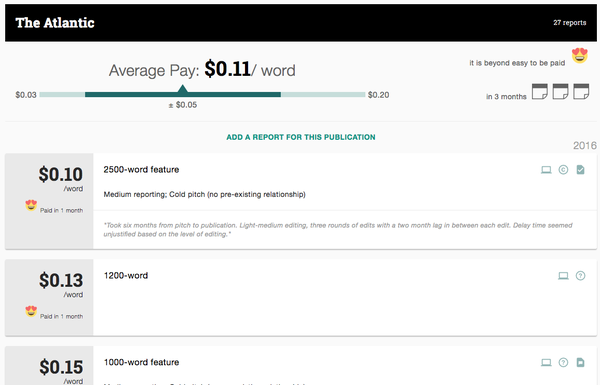600x385 pixels.
Task: Click the '$0.03' minimum pay label
Action: [26, 95]
